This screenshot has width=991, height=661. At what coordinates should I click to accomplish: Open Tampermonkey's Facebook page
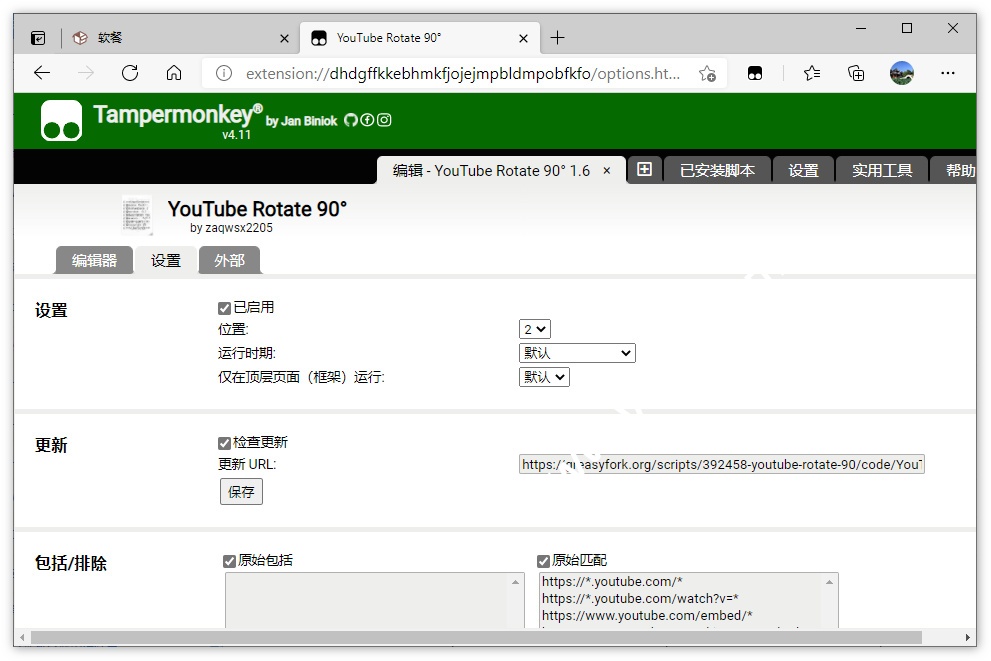point(367,119)
